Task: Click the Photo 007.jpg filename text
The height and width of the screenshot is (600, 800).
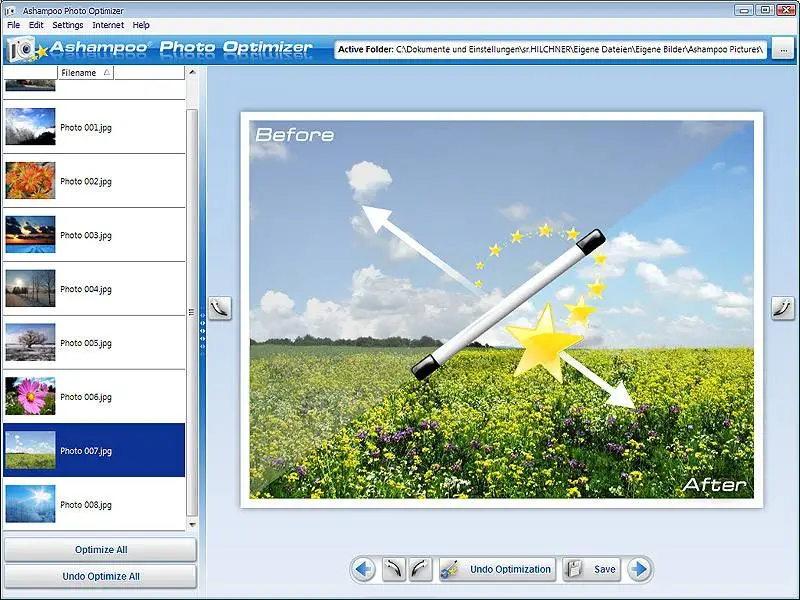Action: 86,451
